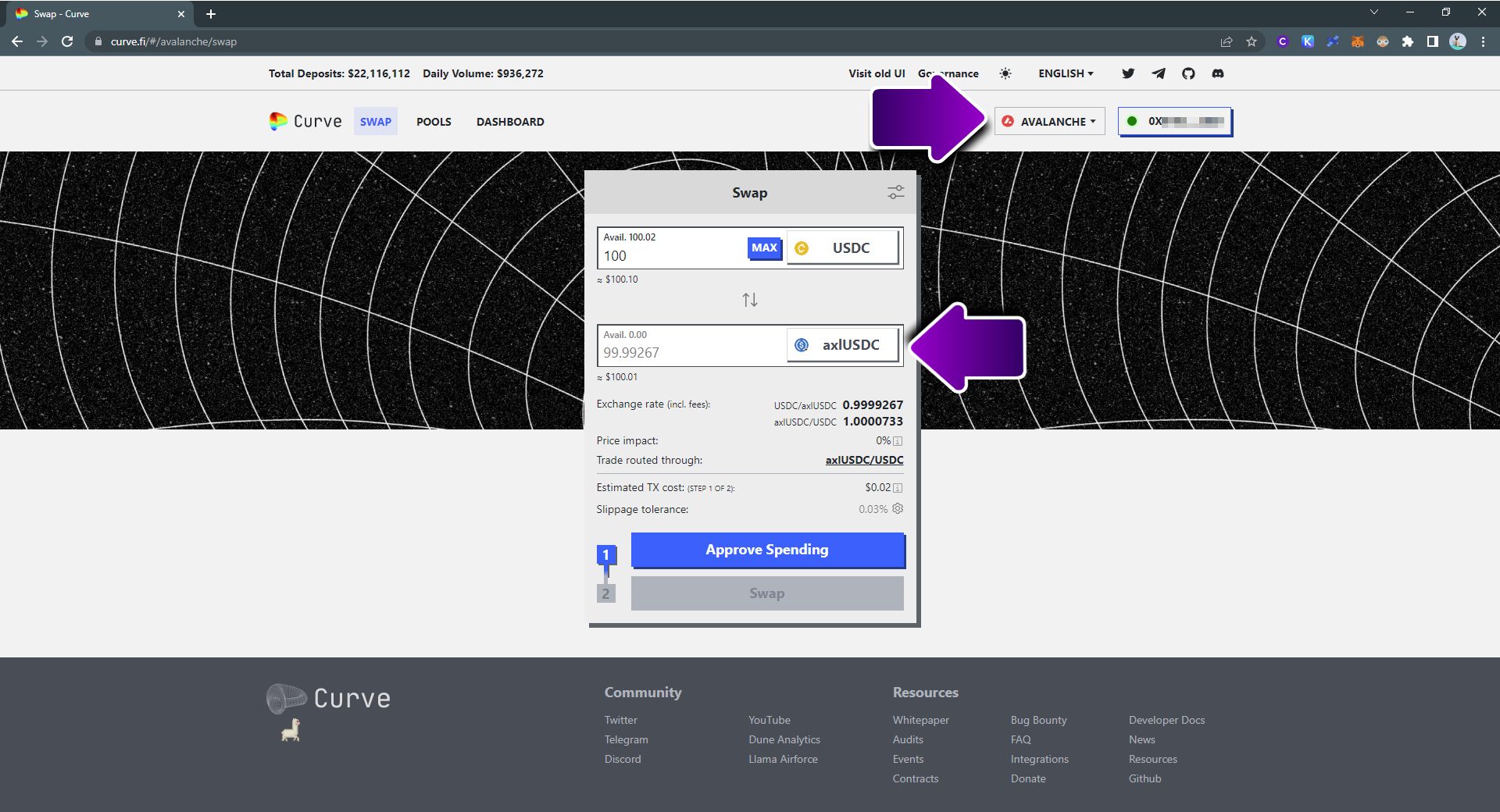Open footer Twitter link
Viewport: 1500px width, 812px height.
pos(620,720)
